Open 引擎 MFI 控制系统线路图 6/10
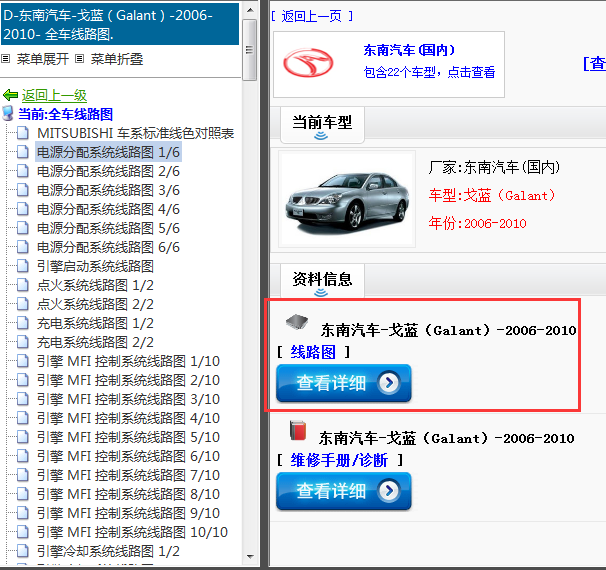 tap(128, 456)
